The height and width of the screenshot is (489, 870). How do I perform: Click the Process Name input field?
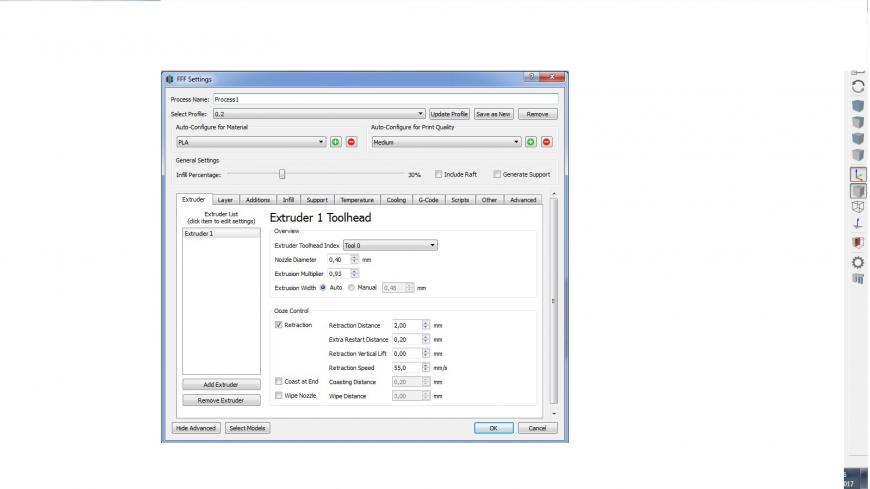coord(386,99)
